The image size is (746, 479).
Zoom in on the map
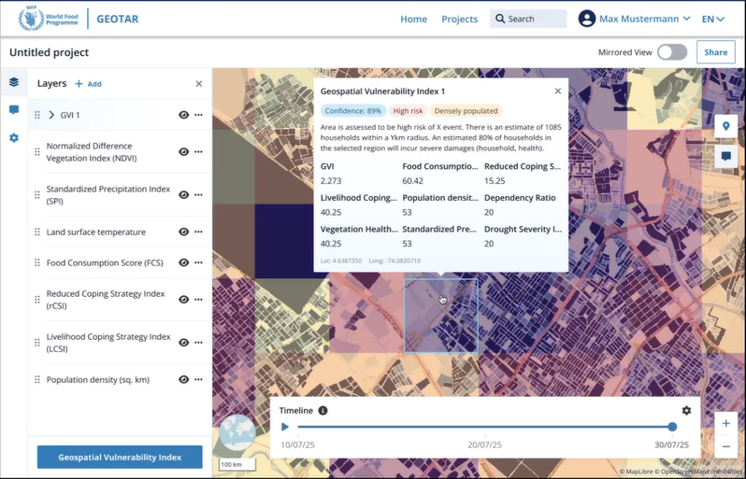click(725, 423)
